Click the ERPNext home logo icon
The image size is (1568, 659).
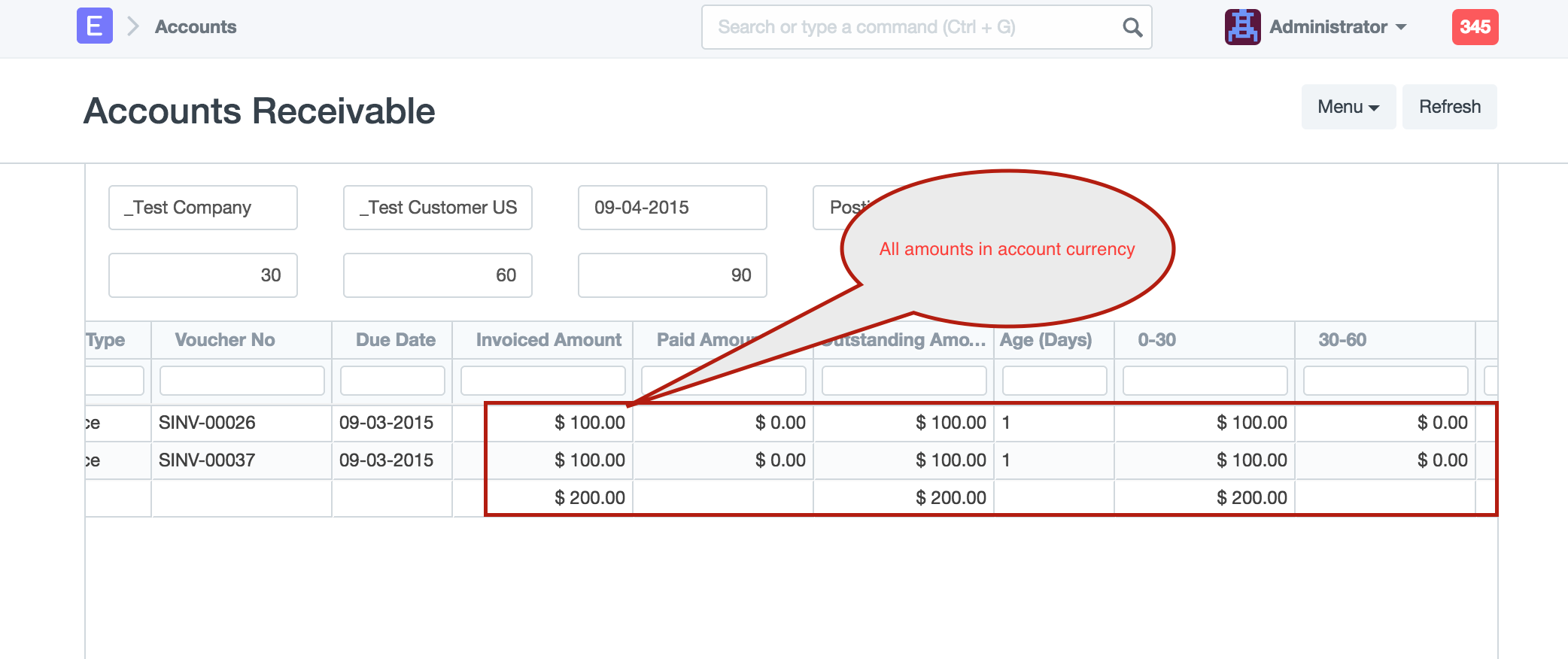[x=95, y=26]
